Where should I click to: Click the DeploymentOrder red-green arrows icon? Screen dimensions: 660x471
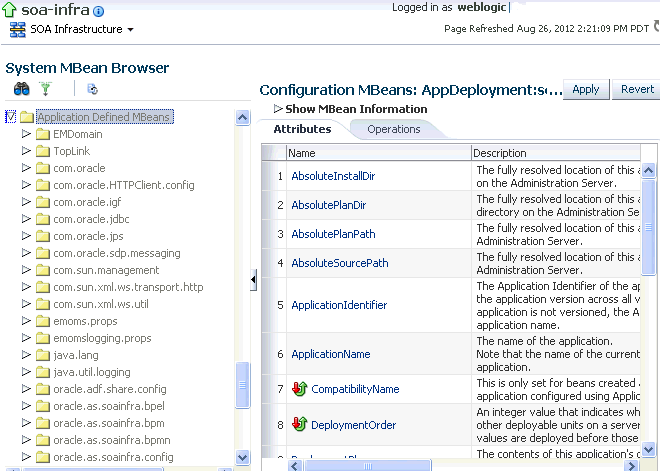click(x=299, y=424)
